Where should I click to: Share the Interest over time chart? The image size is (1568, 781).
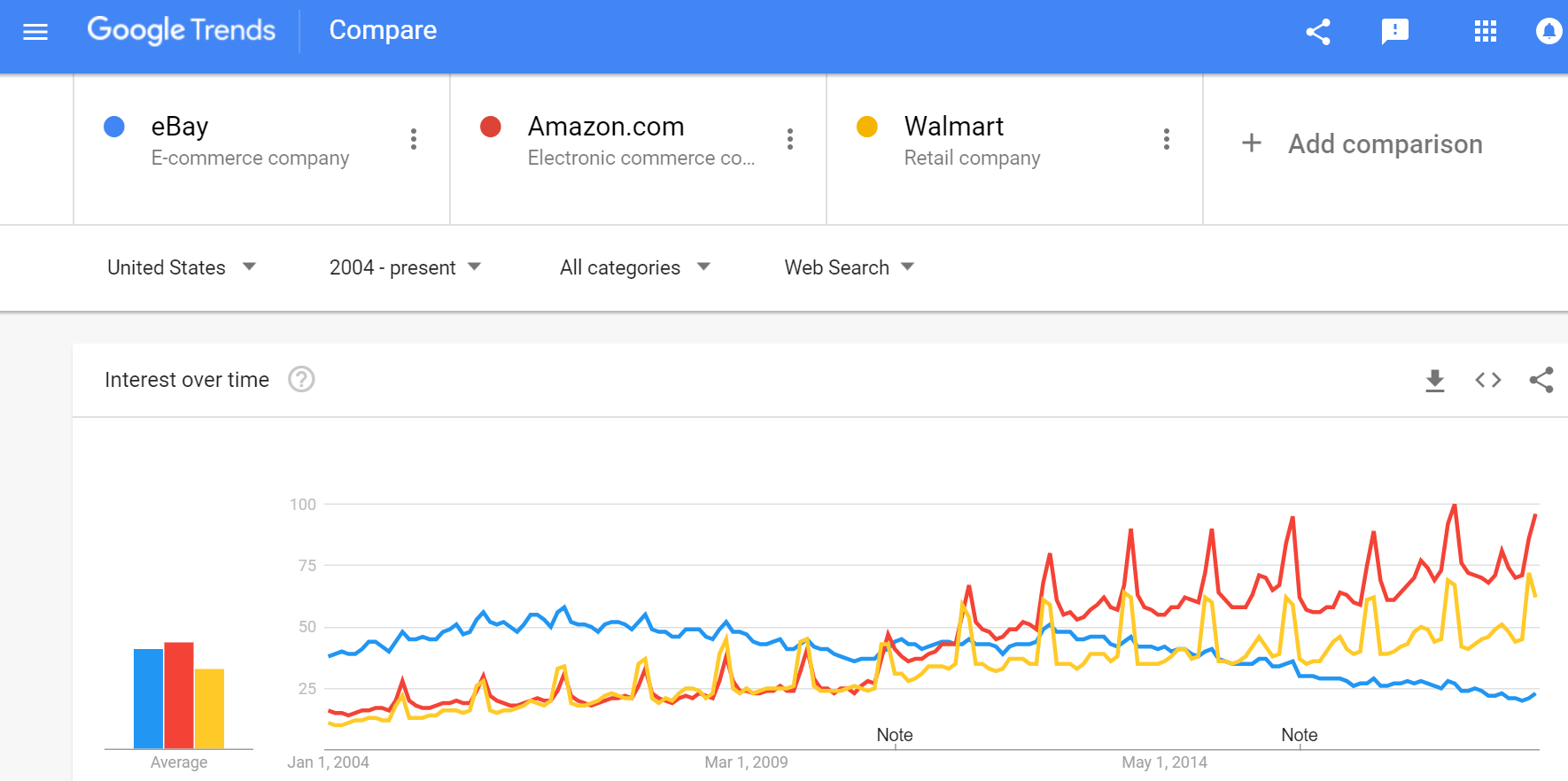coord(1541,380)
